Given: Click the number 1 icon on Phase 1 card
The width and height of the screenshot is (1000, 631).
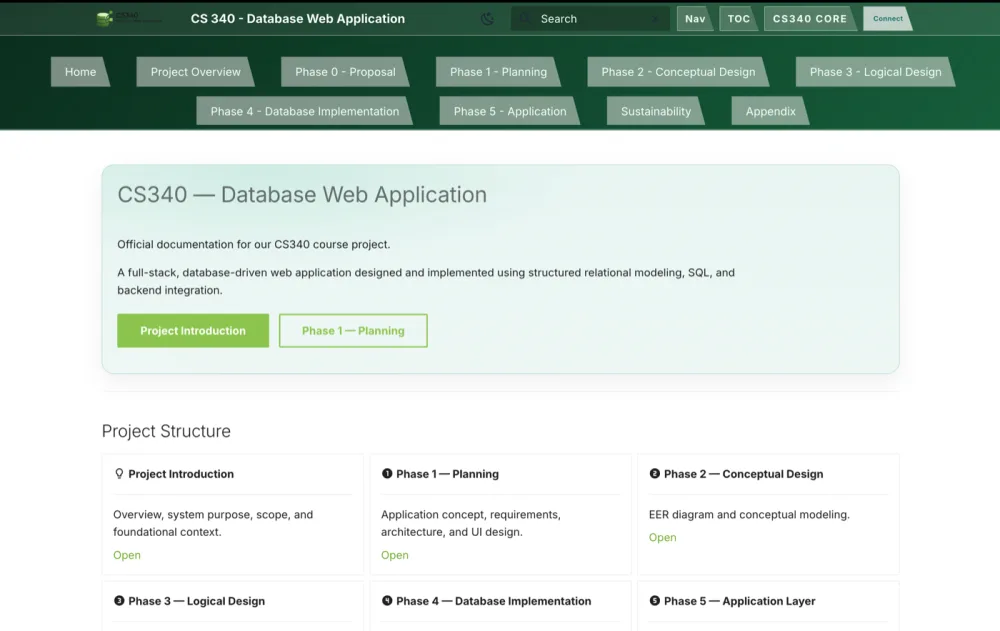Looking at the screenshot, I should click(x=386, y=473).
